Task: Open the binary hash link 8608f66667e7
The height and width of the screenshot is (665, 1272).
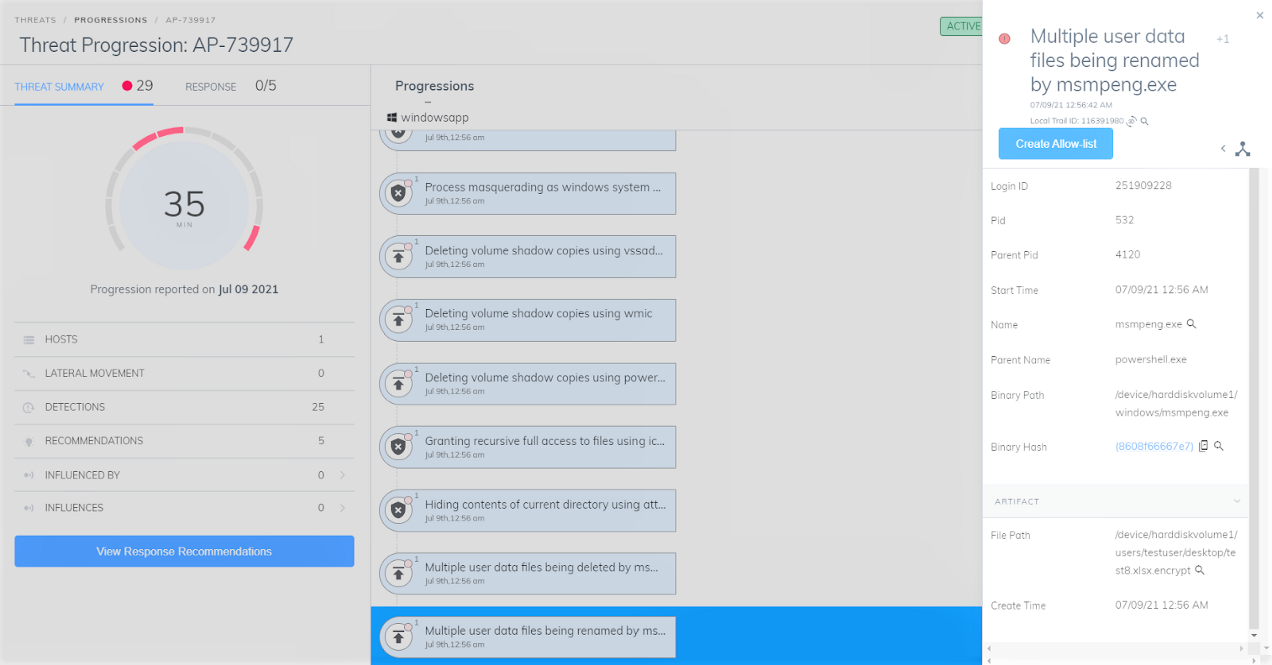Action: coord(1154,447)
